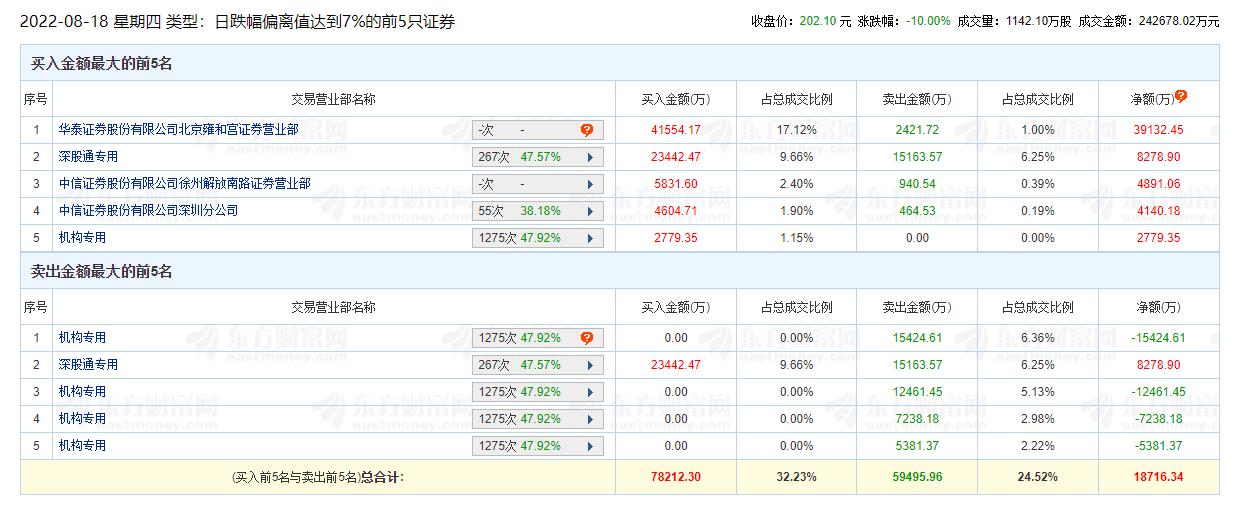
Task: Click the total share 24.52%
Action: 1038,478
